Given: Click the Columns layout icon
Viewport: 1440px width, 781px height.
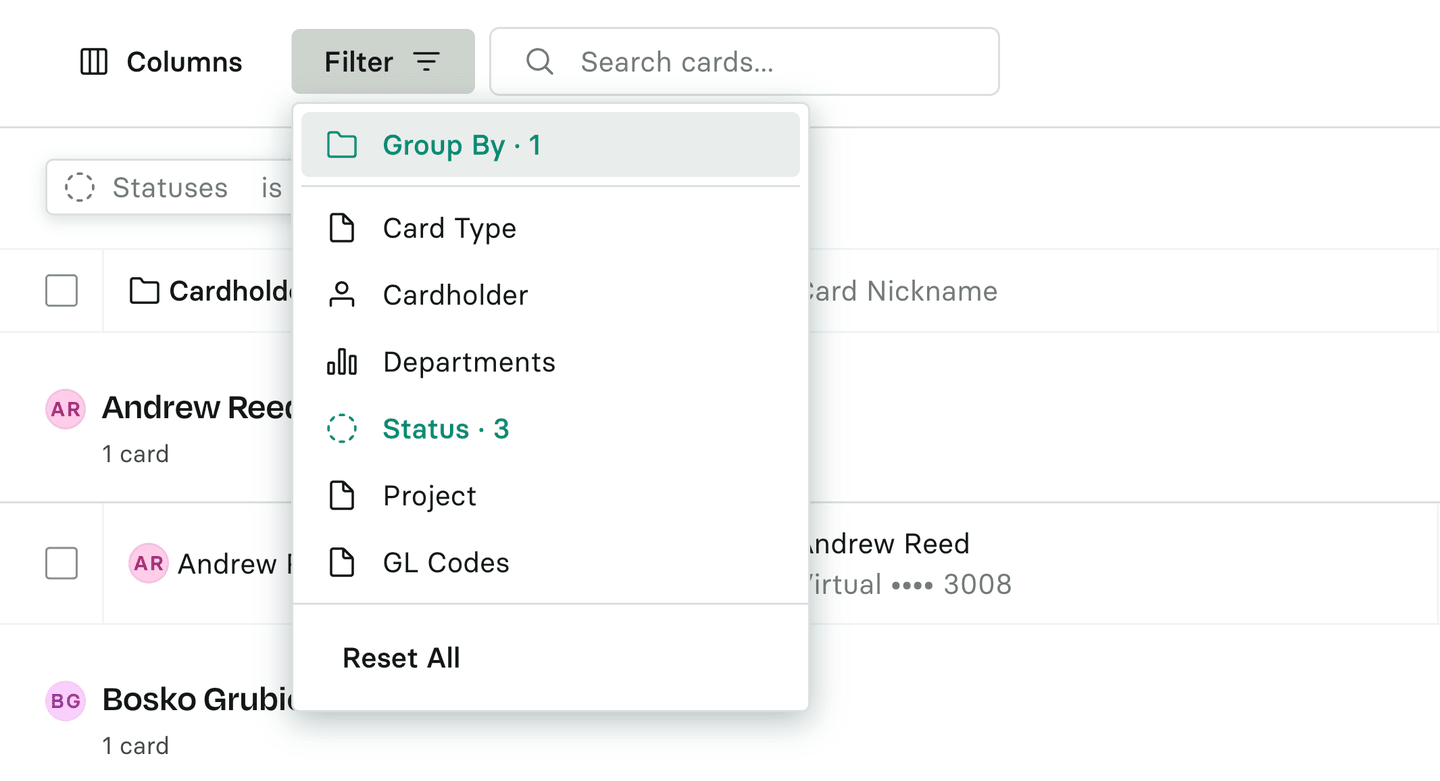Looking at the screenshot, I should (94, 62).
